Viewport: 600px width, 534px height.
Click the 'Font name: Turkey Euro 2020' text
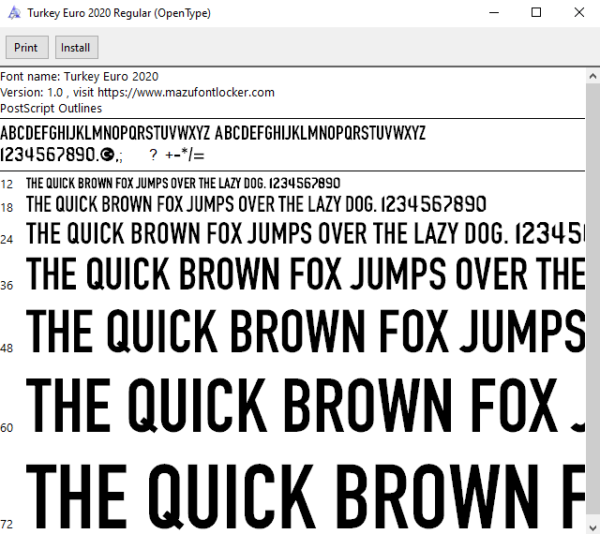(x=79, y=77)
